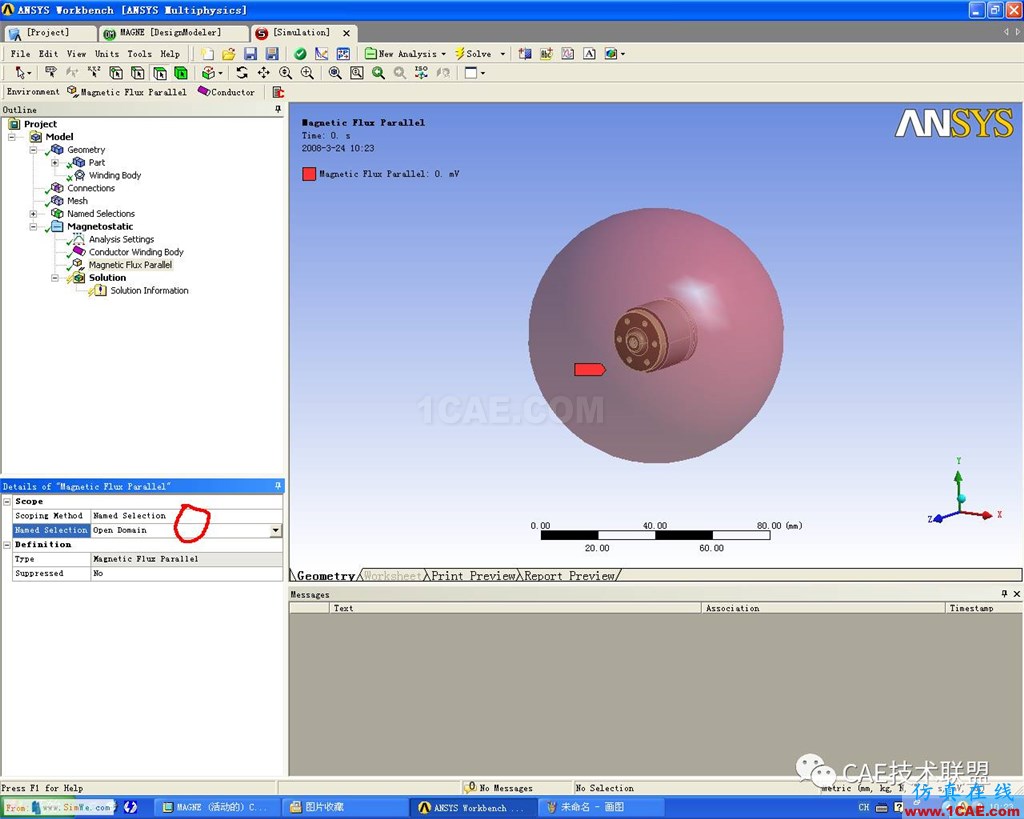Select the Face selection filter
This screenshot has width=1024, height=819.
point(159,72)
